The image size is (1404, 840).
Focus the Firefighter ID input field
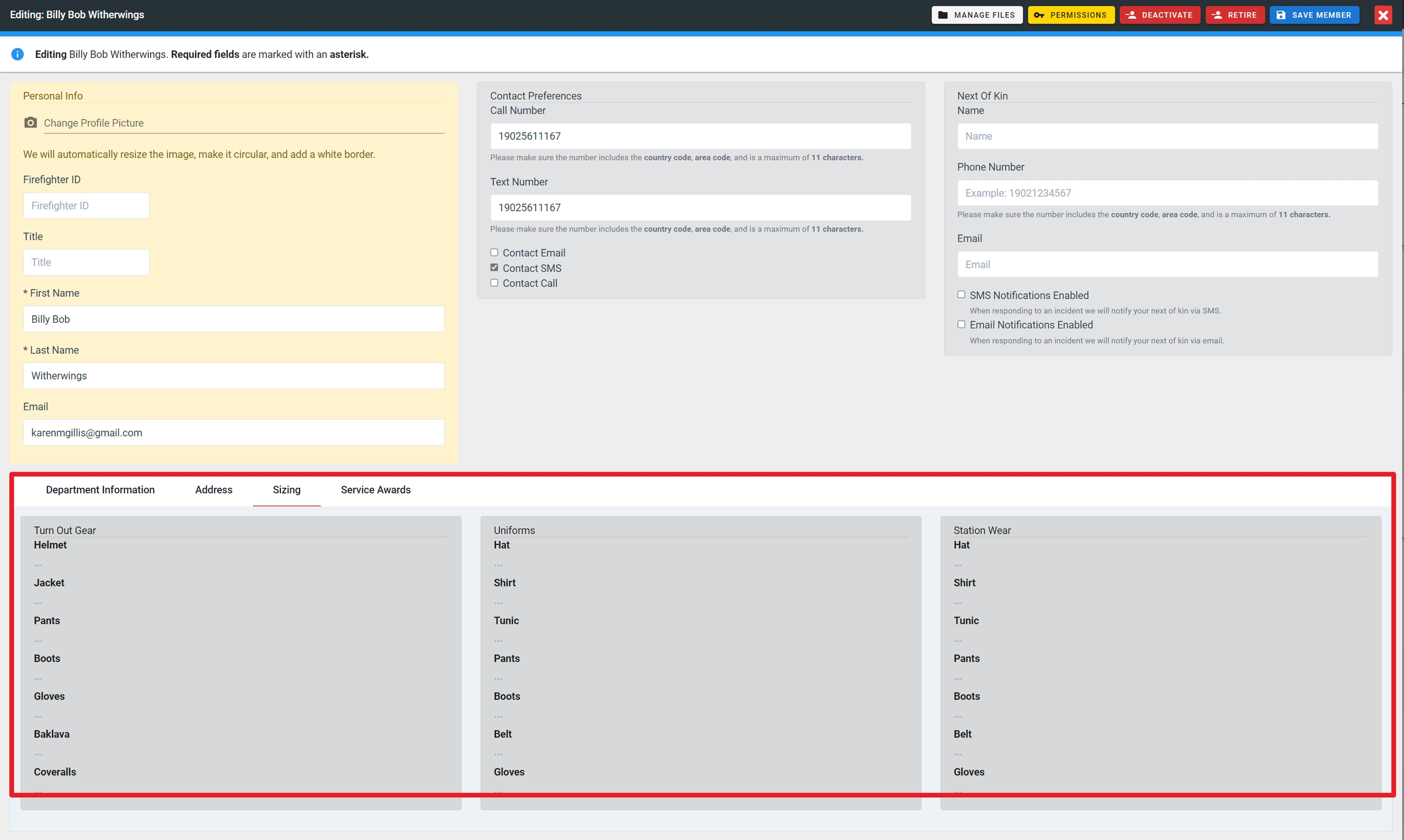point(86,206)
